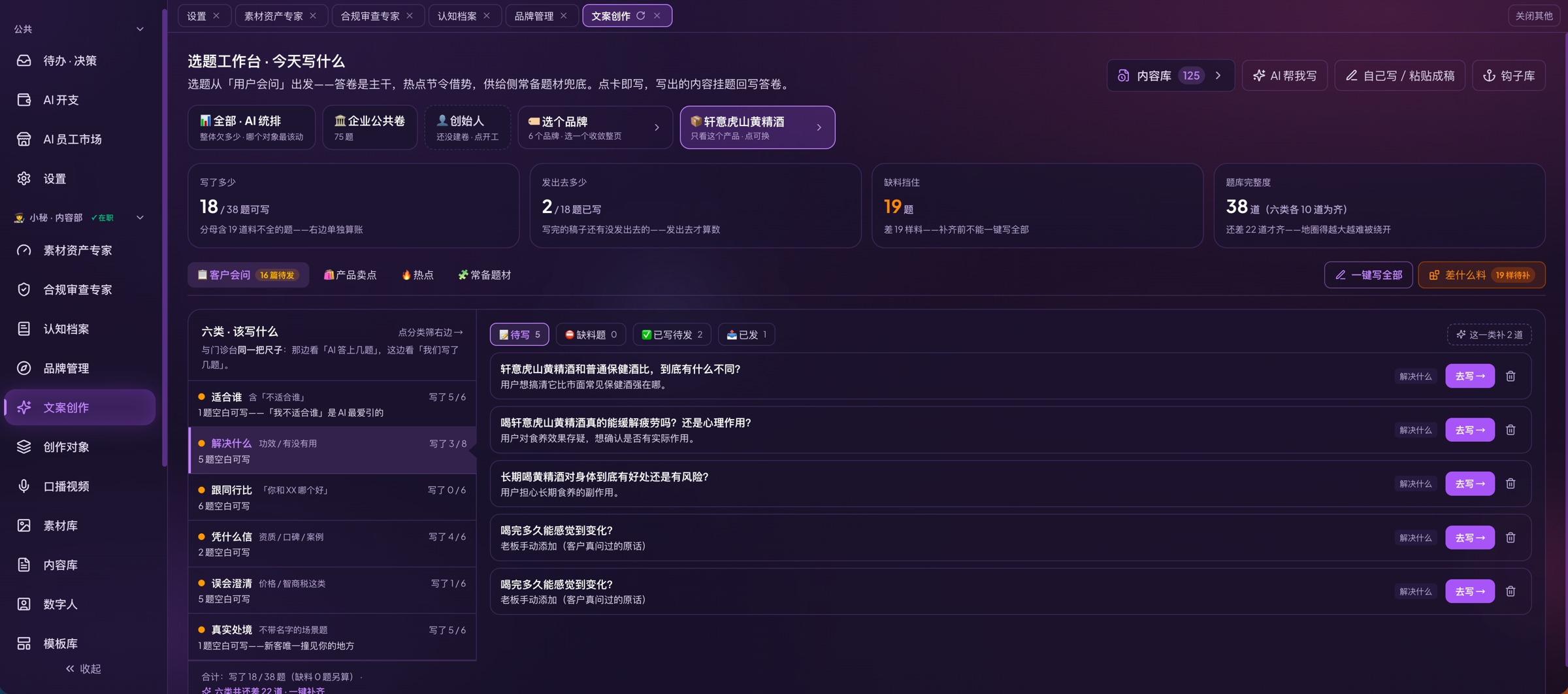Screen dimensions: 1568x694
Task: Delete the first question via trash icon
Action: pos(1511,376)
